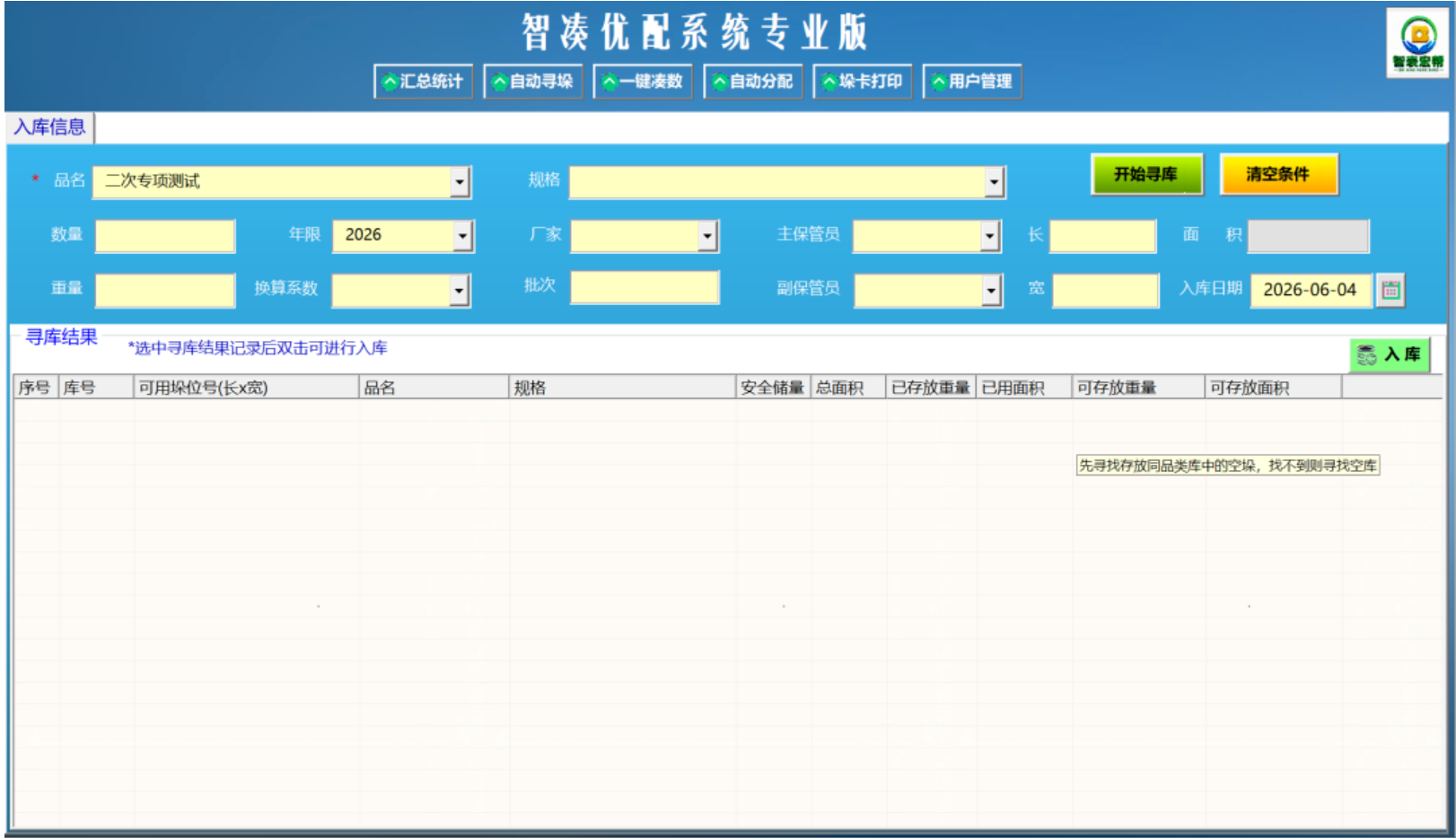Expand the 年限 2026 dropdown
The height and width of the screenshot is (838, 1456).
(462, 236)
